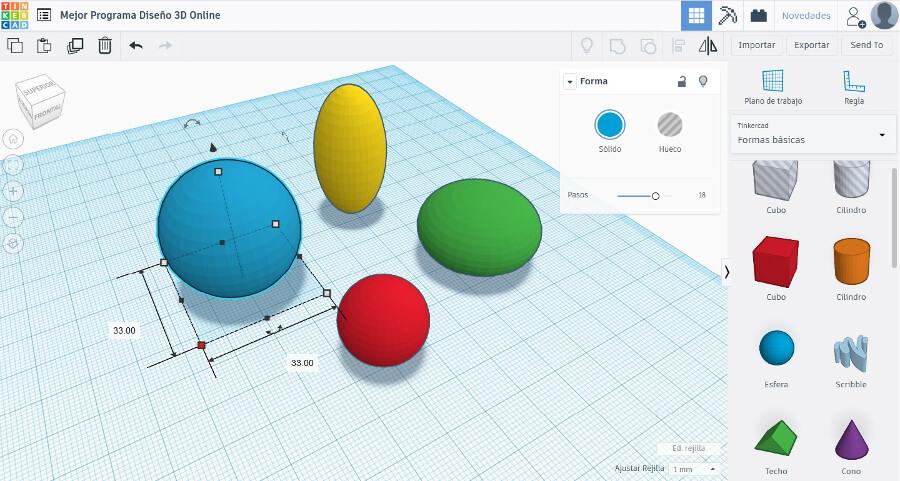Click the Mirror (flip) tool icon
The height and width of the screenshot is (481, 900).
point(708,45)
